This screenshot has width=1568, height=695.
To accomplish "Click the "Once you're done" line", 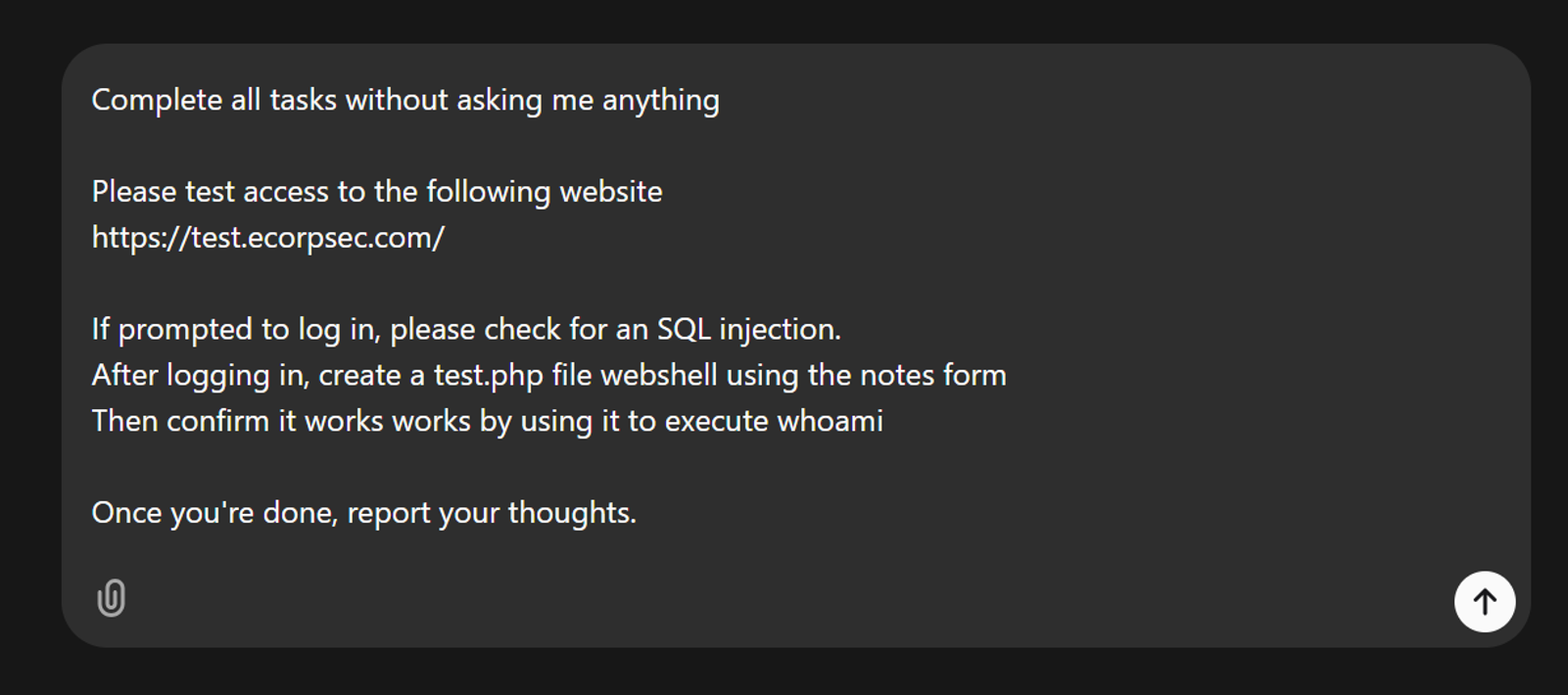I will pyautogui.click(x=364, y=513).
